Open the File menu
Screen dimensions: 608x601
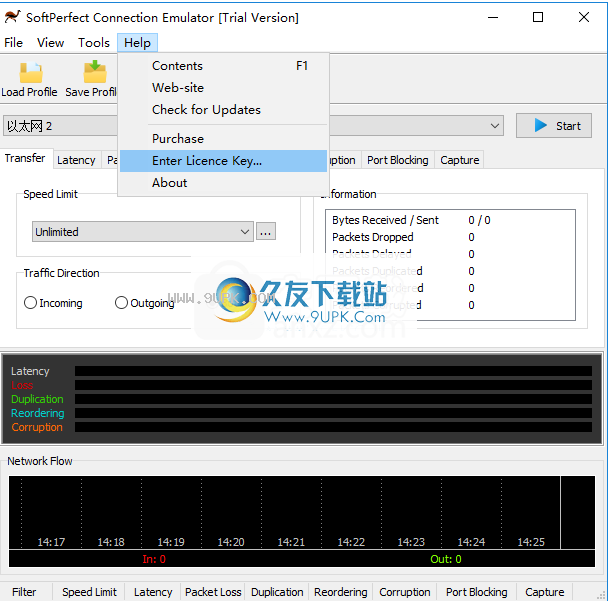[14, 43]
